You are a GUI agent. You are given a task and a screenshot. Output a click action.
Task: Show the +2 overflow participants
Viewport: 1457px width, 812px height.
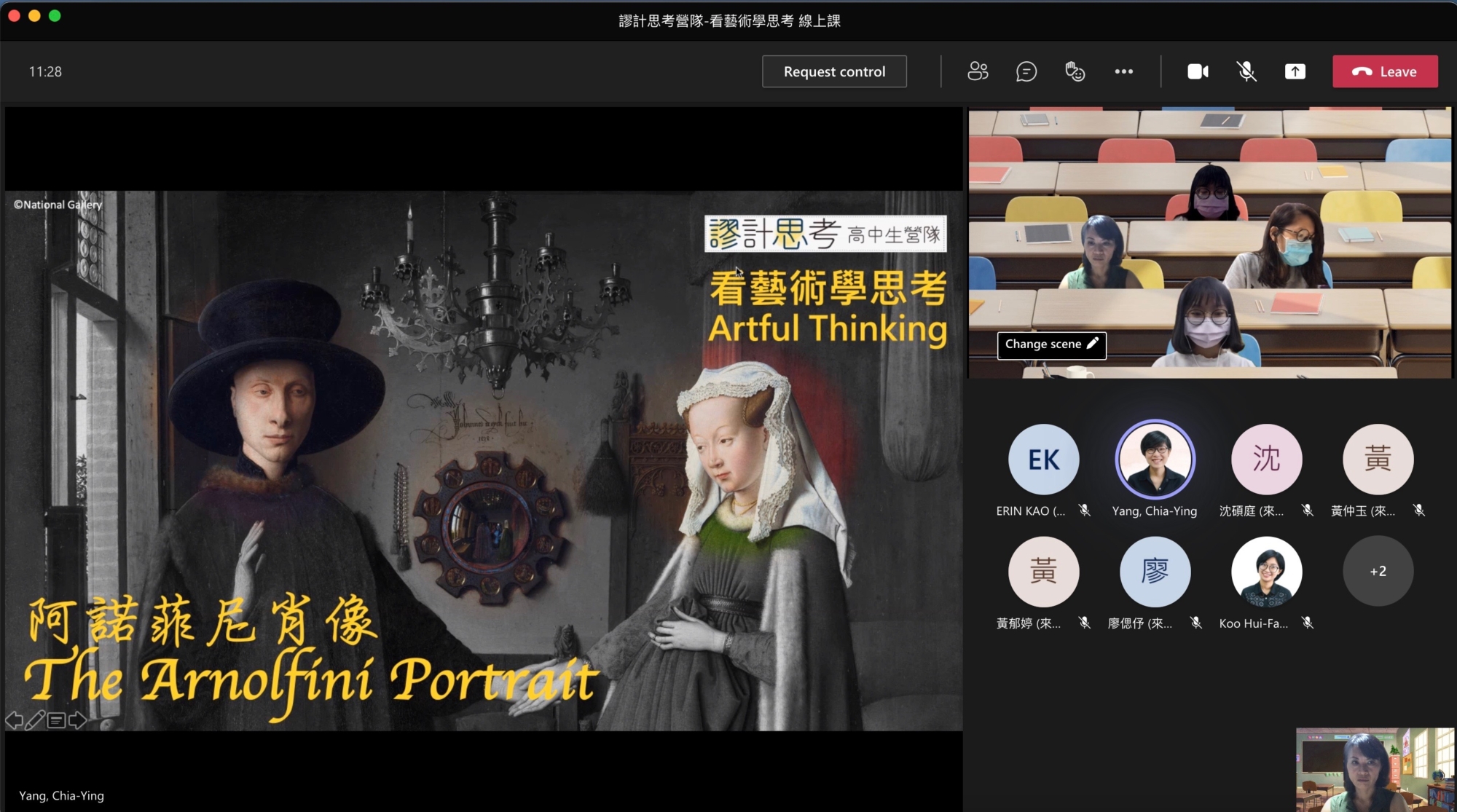tap(1378, 572)
